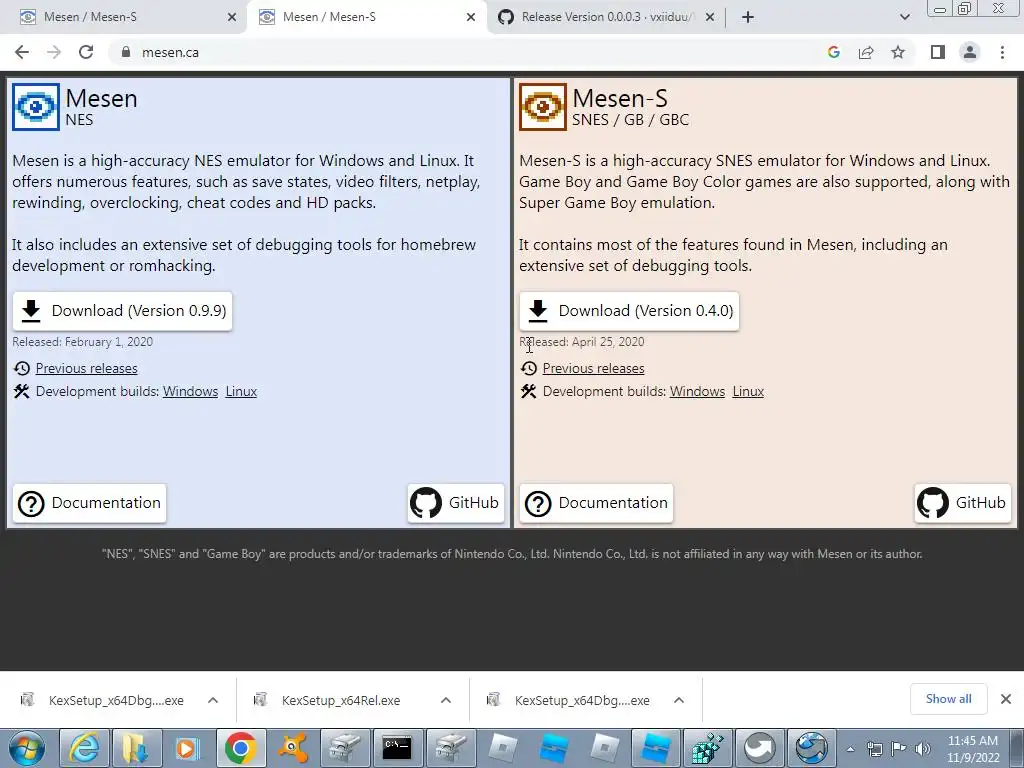The height and width of the screenshot is (768, 1024).
Task: Open Avast antivirus taskbar icon
Action: click(293, 748)
